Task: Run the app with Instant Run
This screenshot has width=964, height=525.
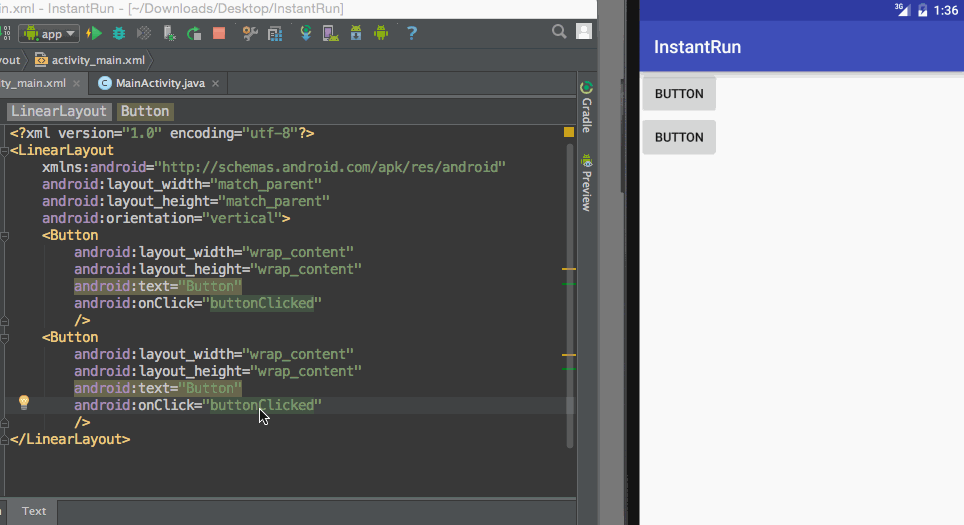Action: (94, 33)
